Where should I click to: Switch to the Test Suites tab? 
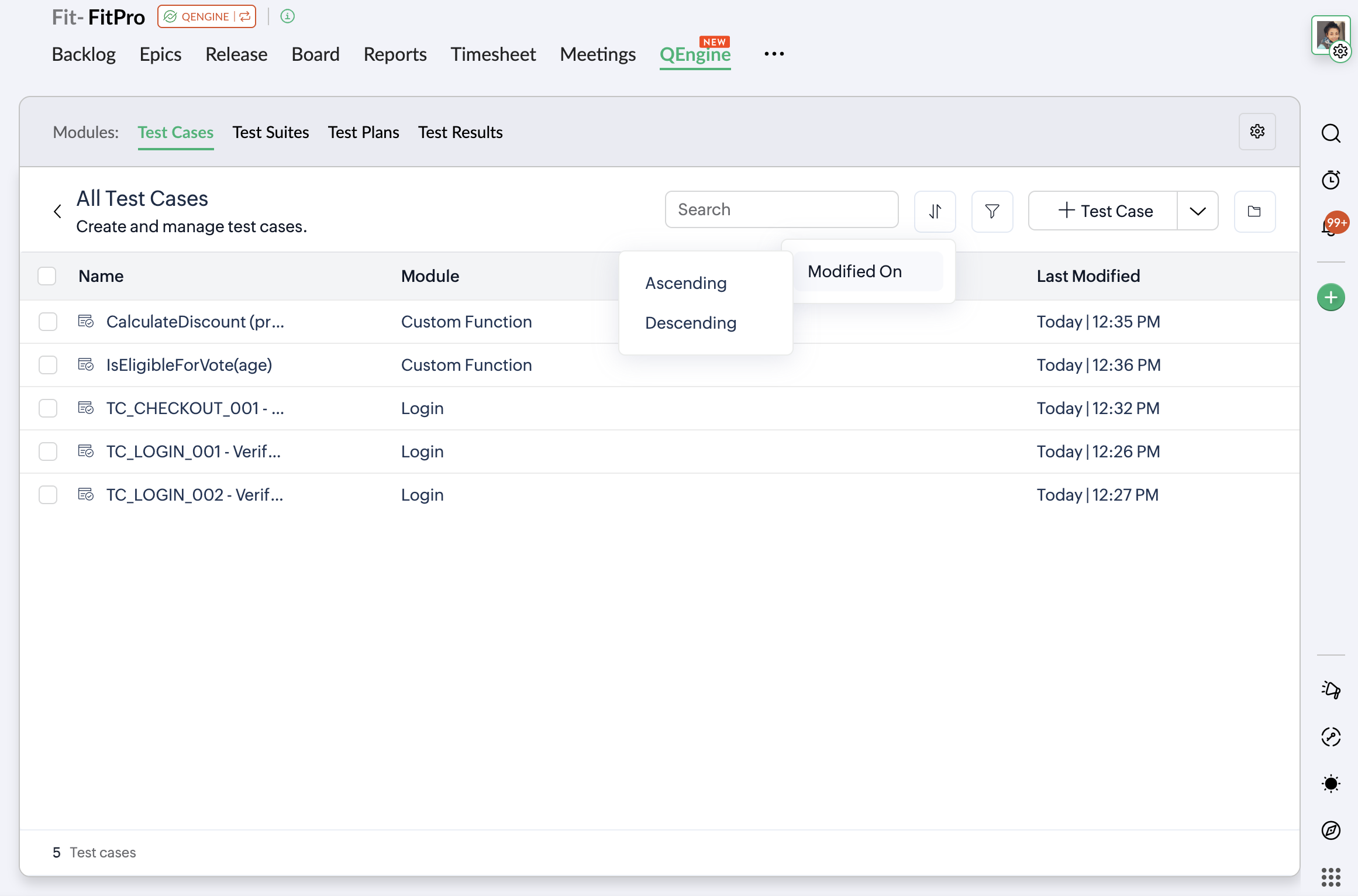270,132
